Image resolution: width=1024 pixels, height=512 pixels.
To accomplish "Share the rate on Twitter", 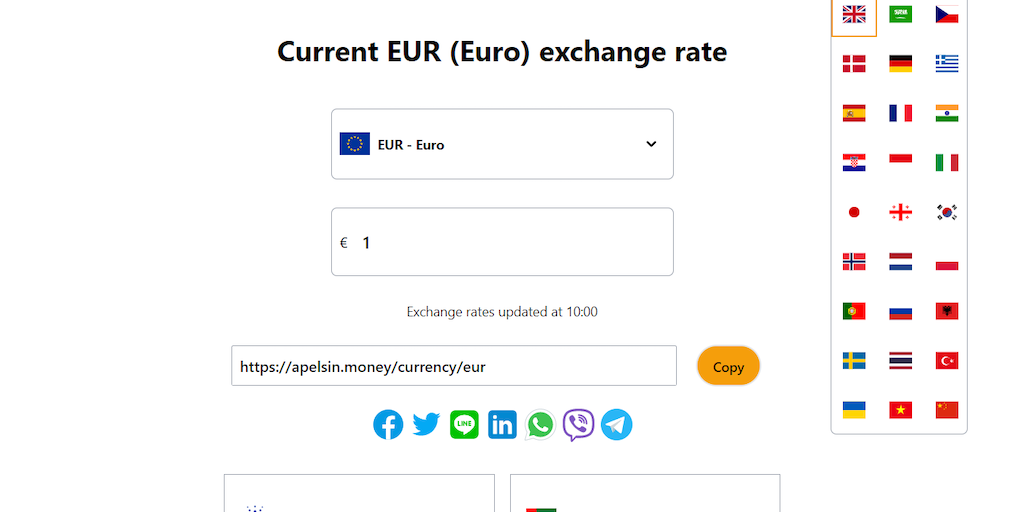I will (426, 425).
